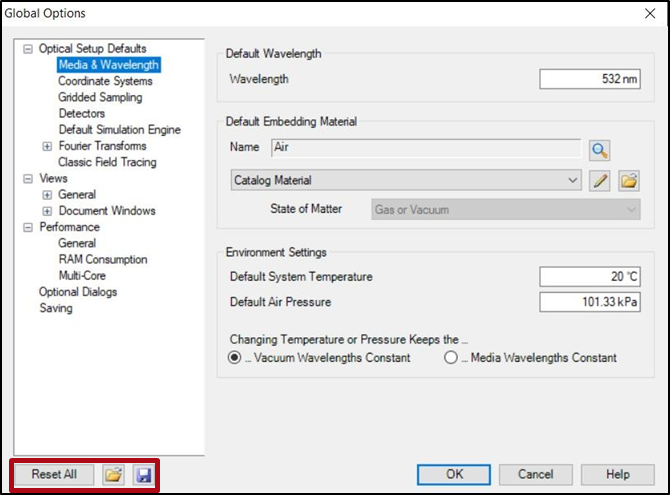Image resolution: width=670 pixels, height=495 pixels.
Task: Select Vacuum Wavelengths Constant radio option
Action: coord(235,358)
